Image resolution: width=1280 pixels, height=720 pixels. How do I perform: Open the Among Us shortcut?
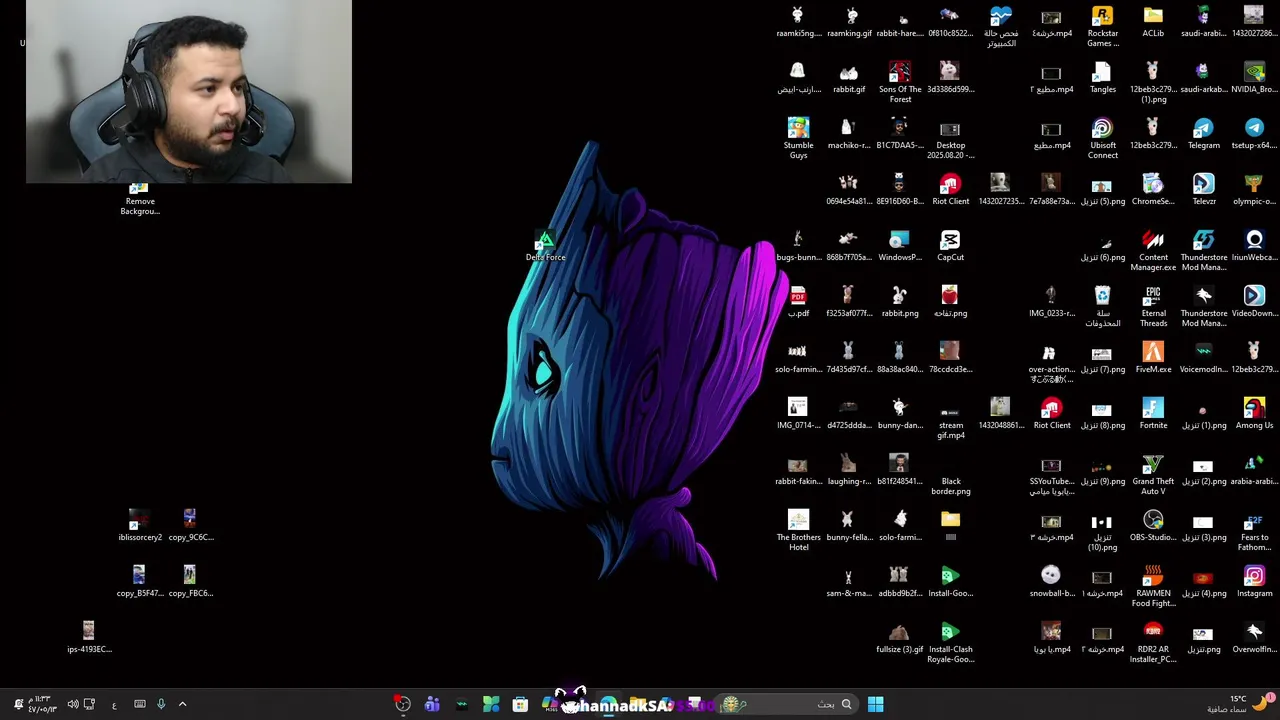(1254, 413)
